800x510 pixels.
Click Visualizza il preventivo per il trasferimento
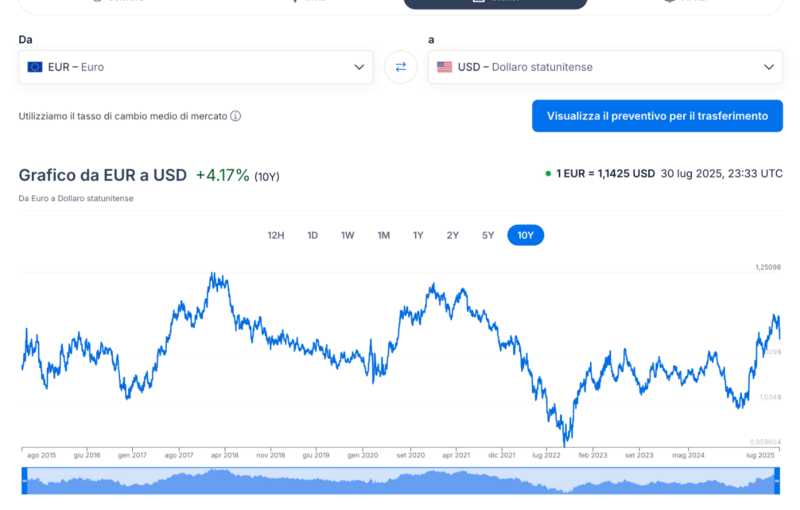pos(657,116)
